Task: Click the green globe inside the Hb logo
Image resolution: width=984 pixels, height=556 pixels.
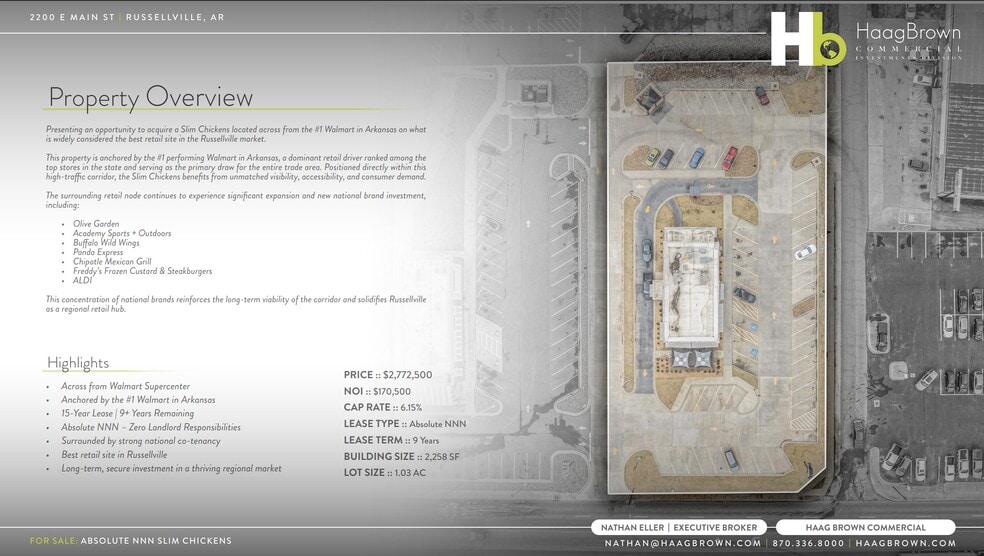Action: [x=830, y=48]
